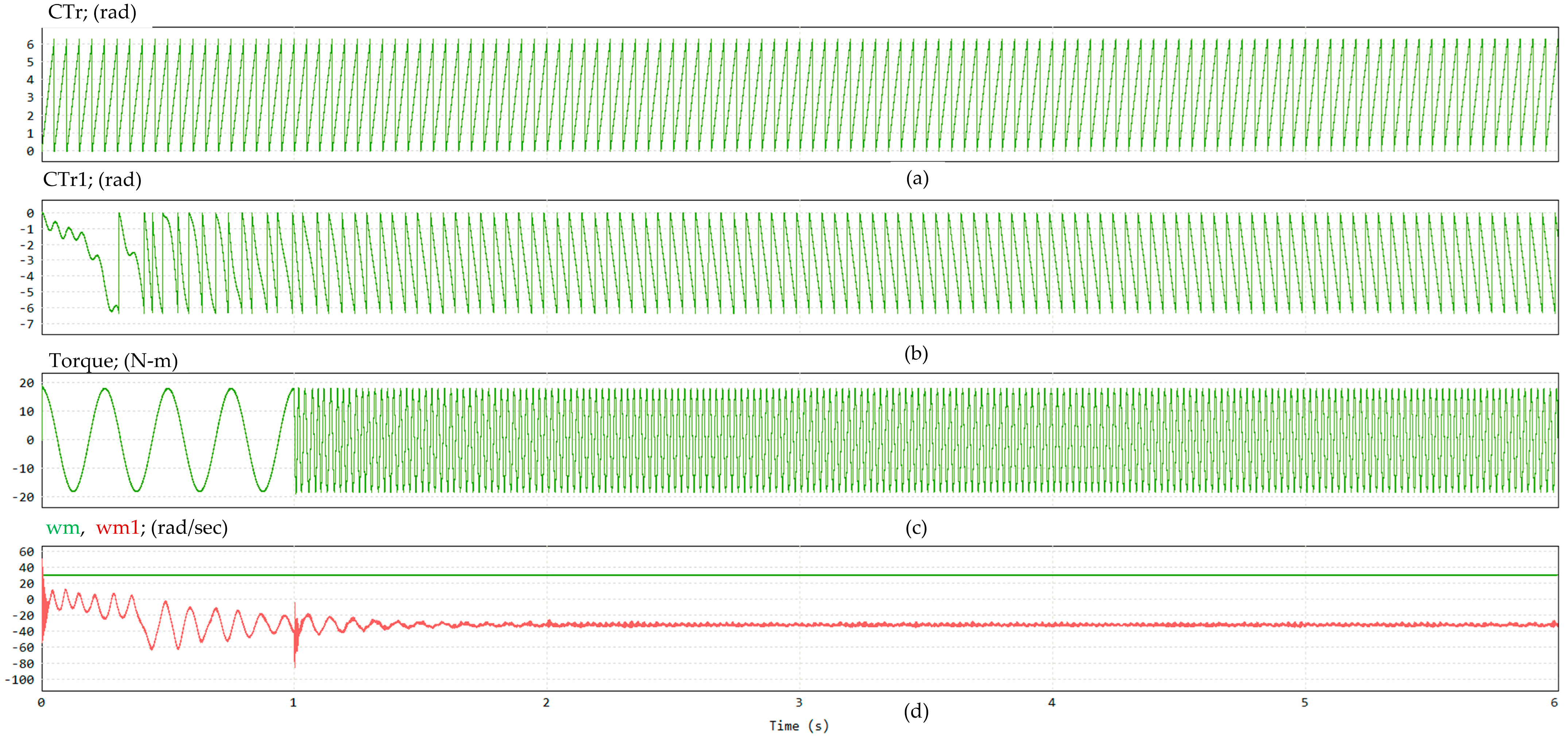Viewport: 1568px width, 742px height.
Task: Click the red wm1 legend label
Action: coord(117,528)
